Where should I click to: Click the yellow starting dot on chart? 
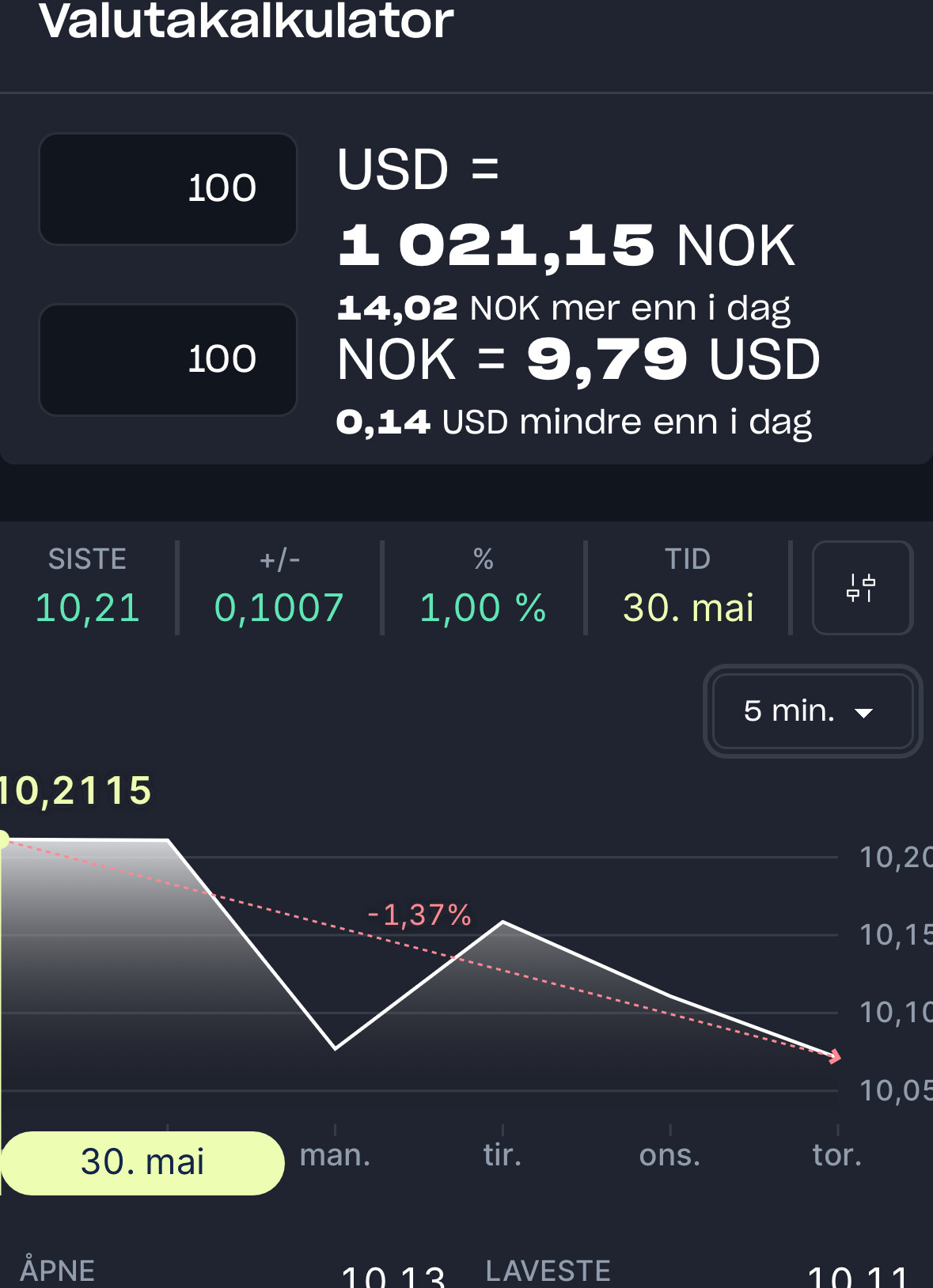click(3, 839)
